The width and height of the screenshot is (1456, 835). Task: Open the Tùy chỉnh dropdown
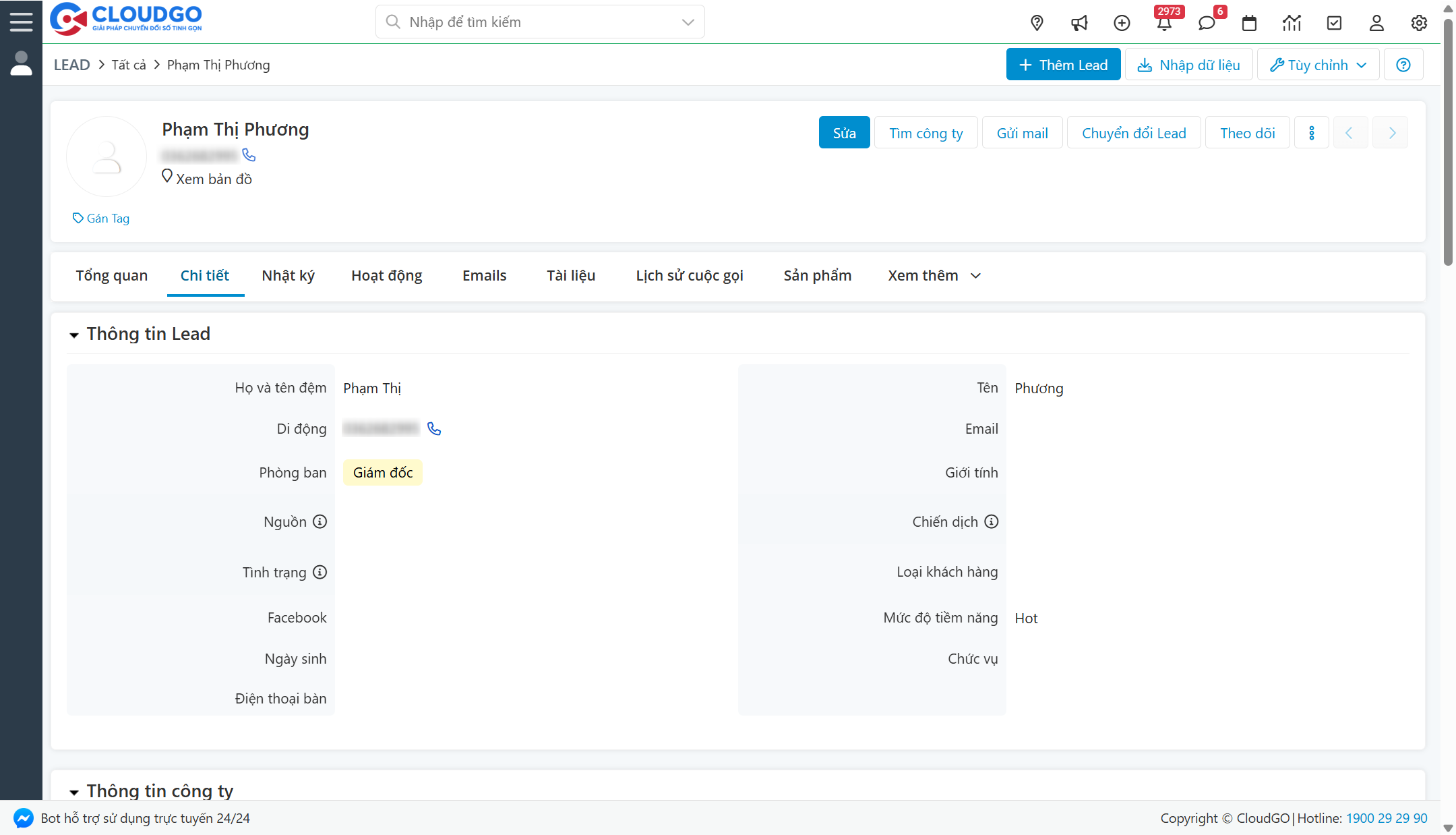tap(1318, 65)
